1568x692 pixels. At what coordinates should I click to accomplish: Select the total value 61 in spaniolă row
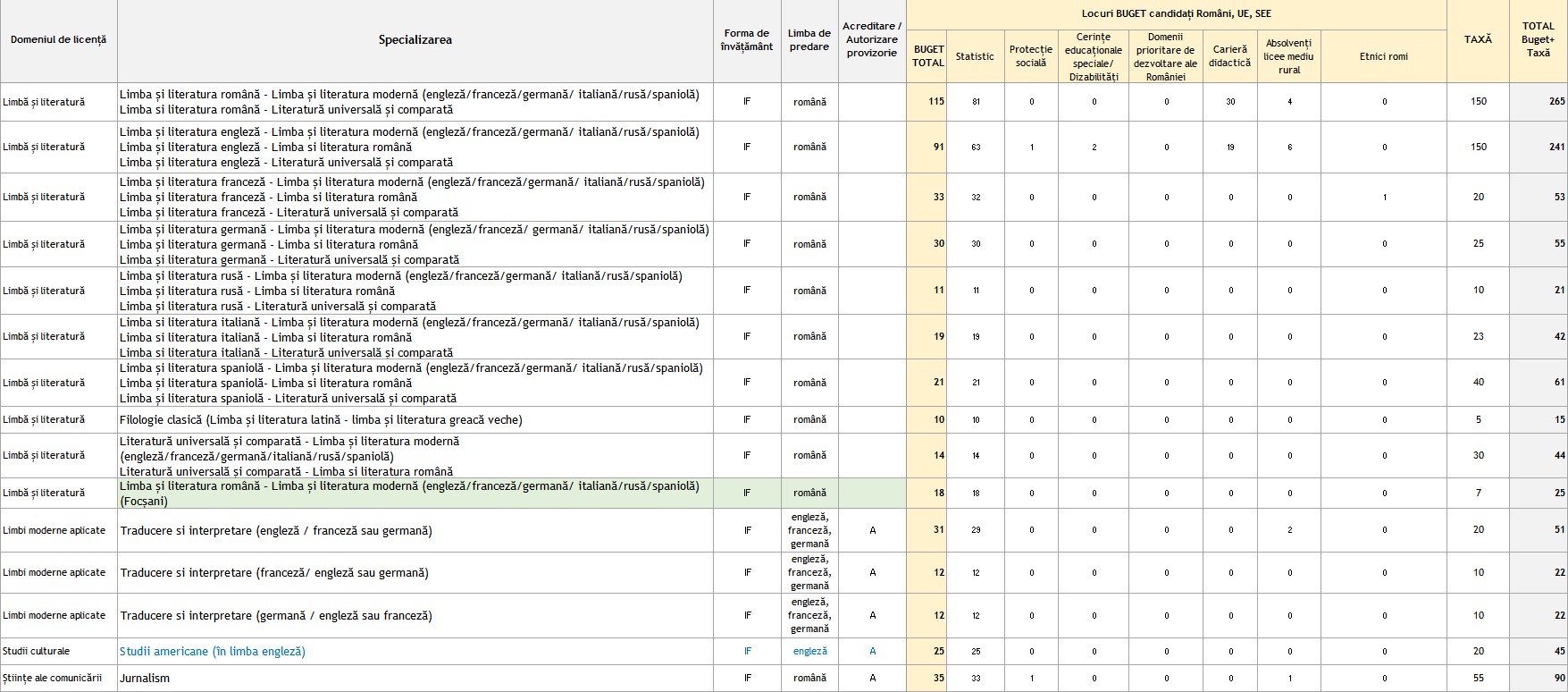[x=1539, y=384]
